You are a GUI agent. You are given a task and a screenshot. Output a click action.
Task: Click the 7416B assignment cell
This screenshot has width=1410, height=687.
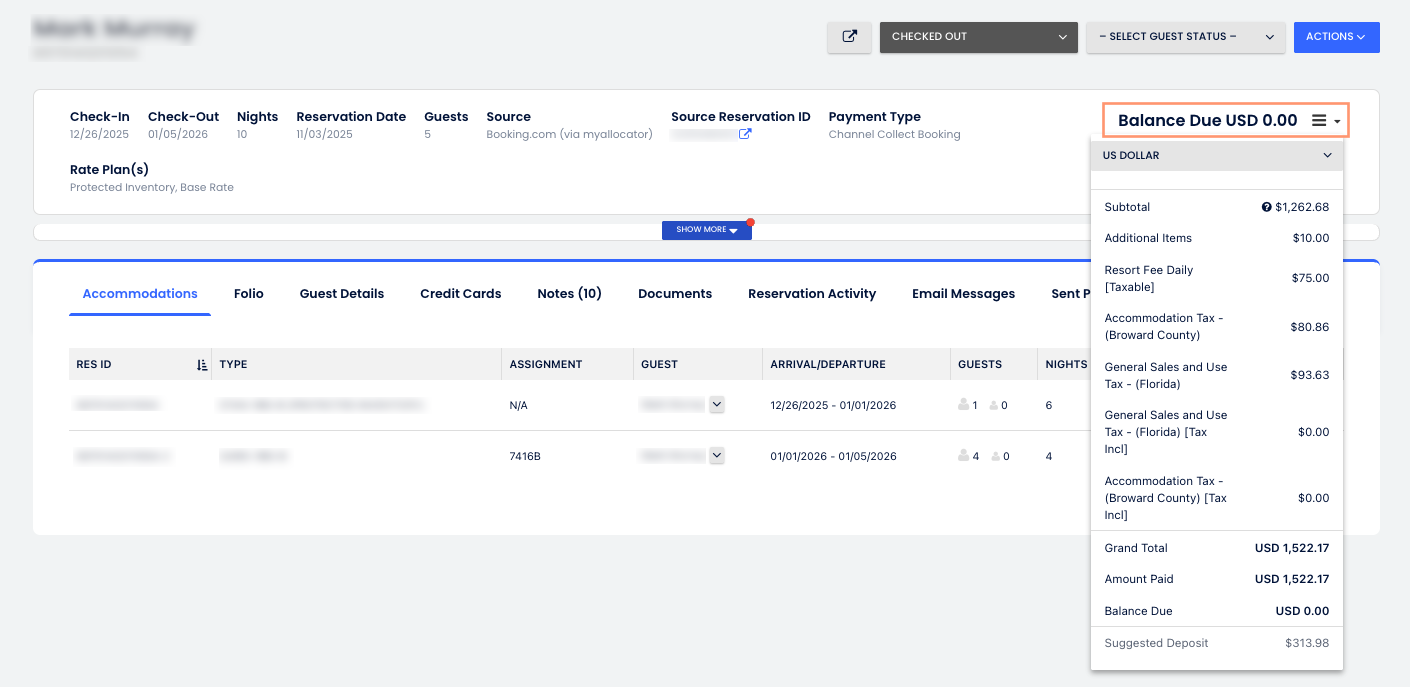525,457
